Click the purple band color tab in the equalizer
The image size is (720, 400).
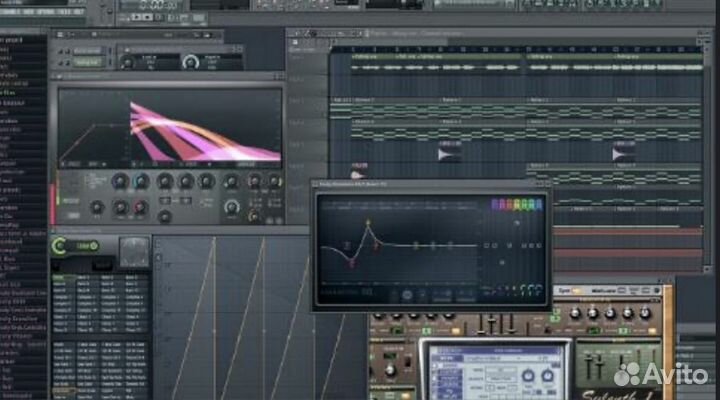point(496,205)
